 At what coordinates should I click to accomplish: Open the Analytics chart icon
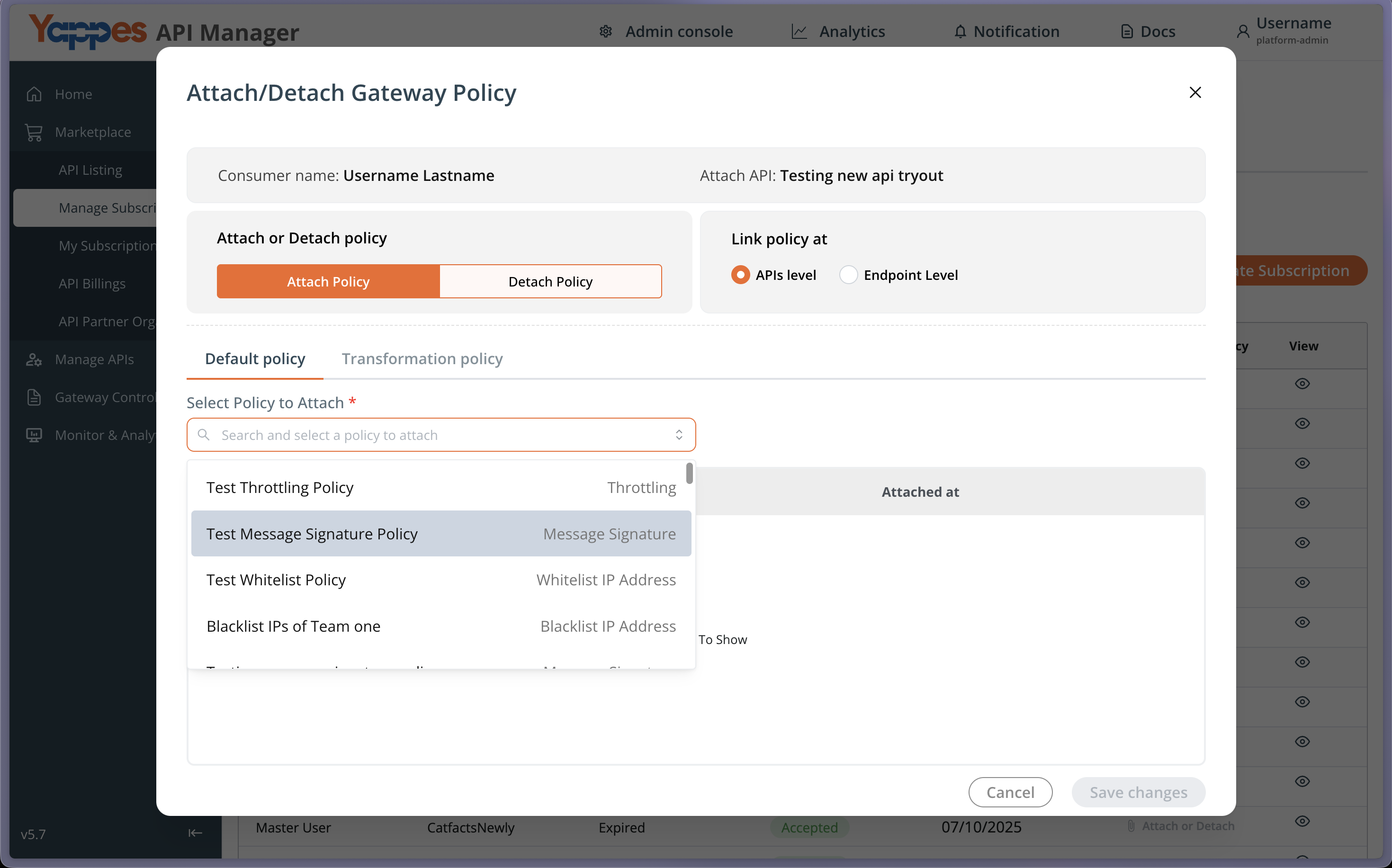pyautogui.click(x=799, y=32)
